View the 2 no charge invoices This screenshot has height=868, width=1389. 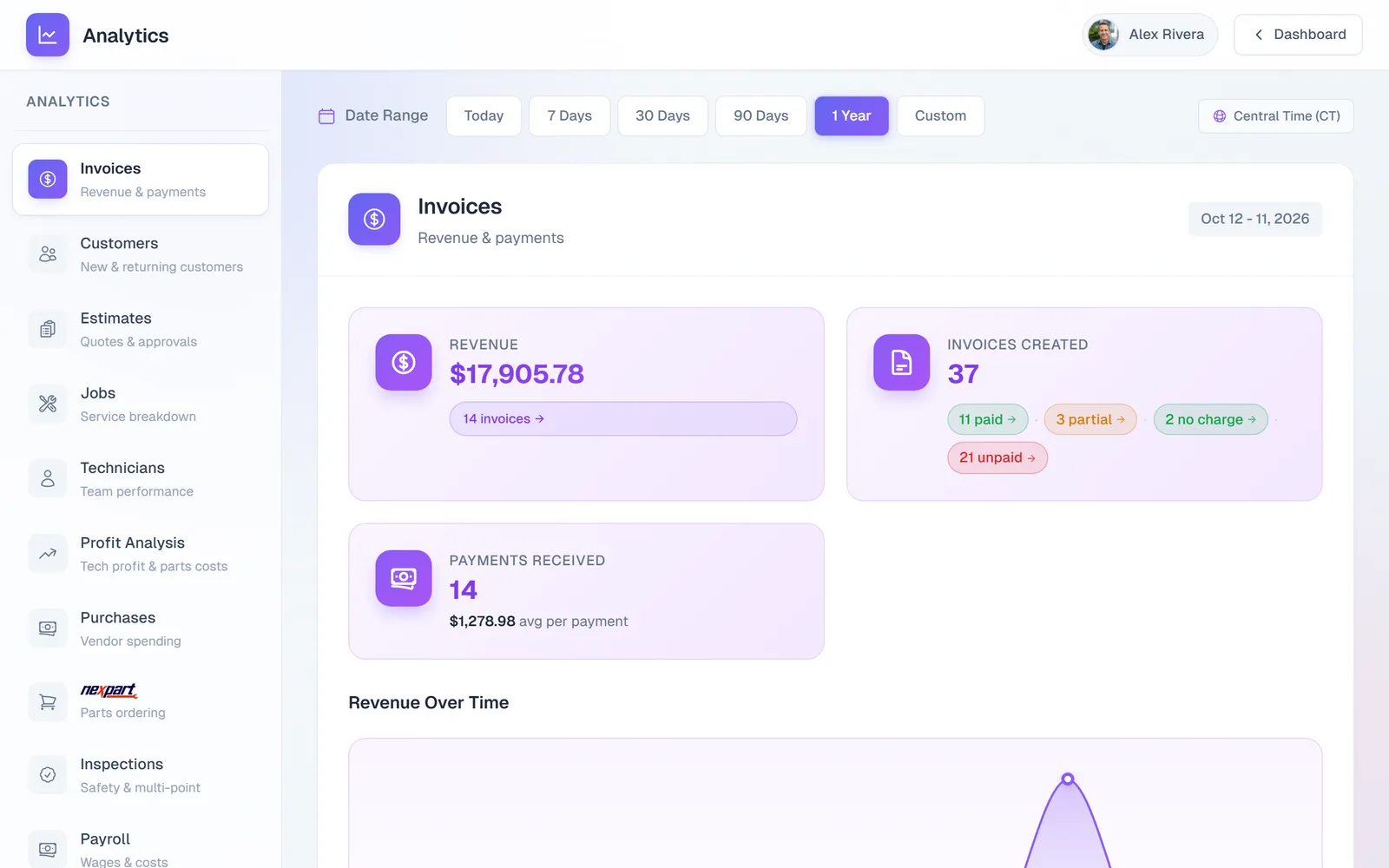pos(1211,419)
